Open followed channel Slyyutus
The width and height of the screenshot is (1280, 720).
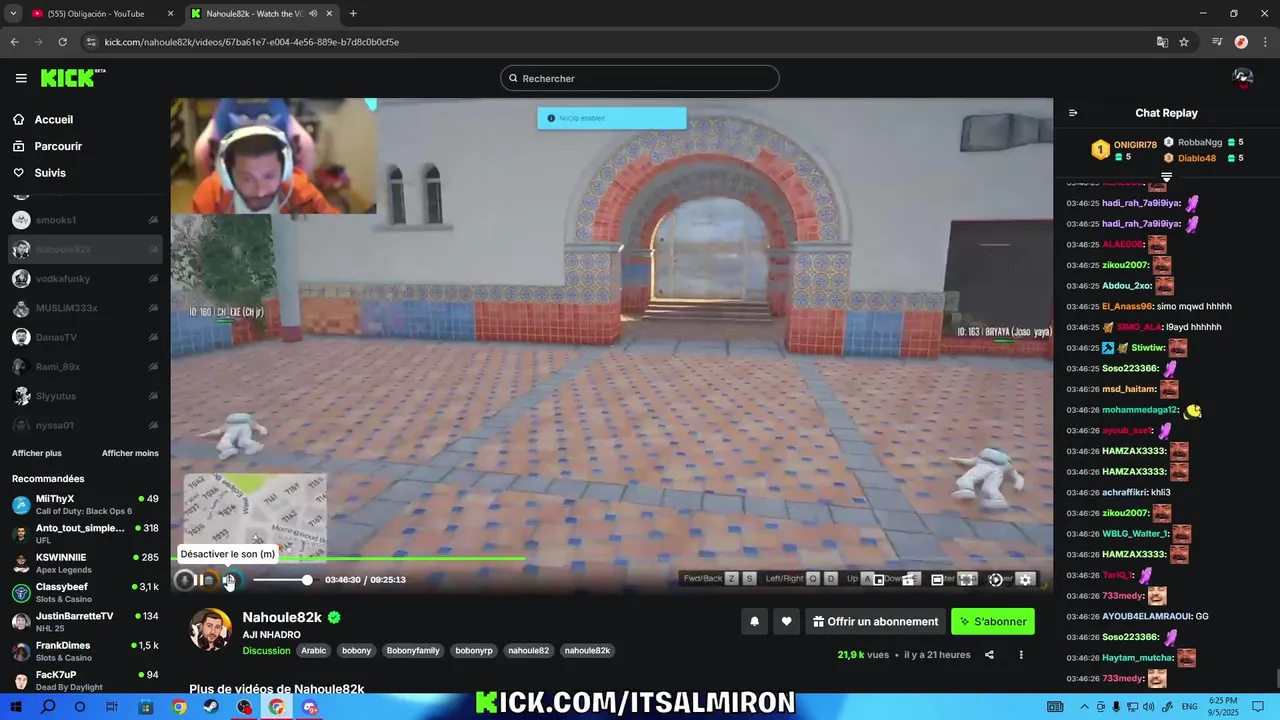(85, 396)
